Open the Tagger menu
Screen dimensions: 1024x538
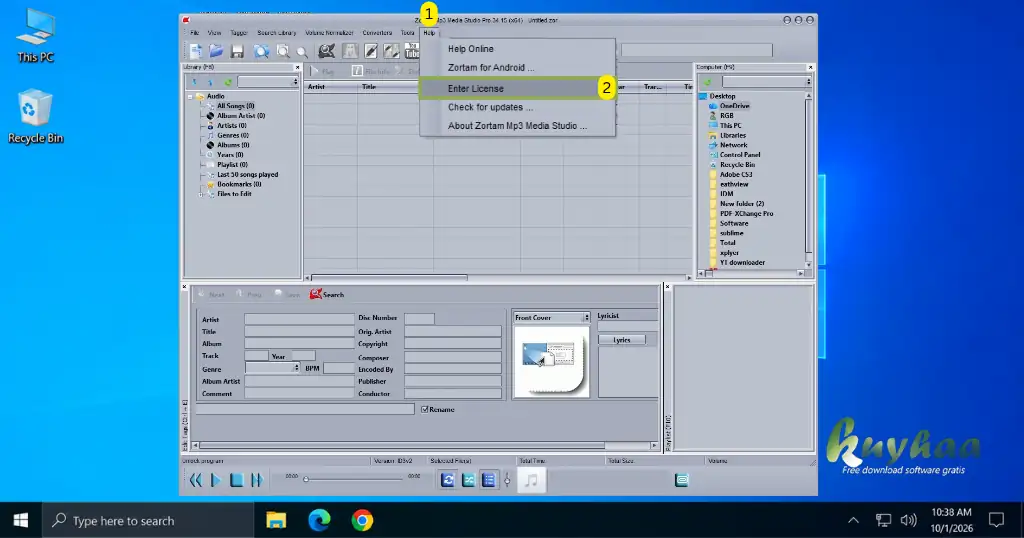(239, 33)
